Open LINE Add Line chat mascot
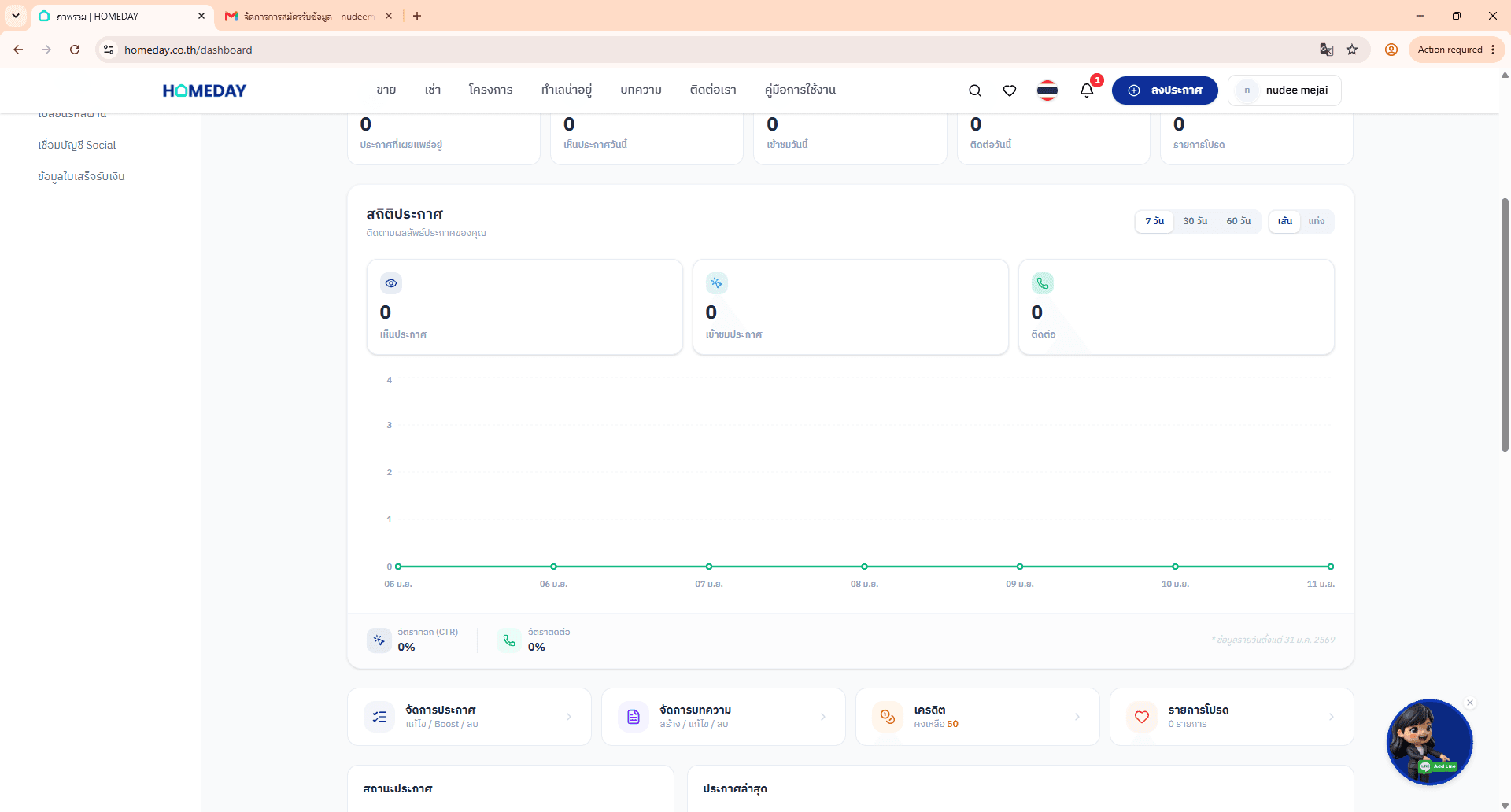The height and width of the screenshot is (812, 1511). pyautogui.click(x=1429, y=742)
